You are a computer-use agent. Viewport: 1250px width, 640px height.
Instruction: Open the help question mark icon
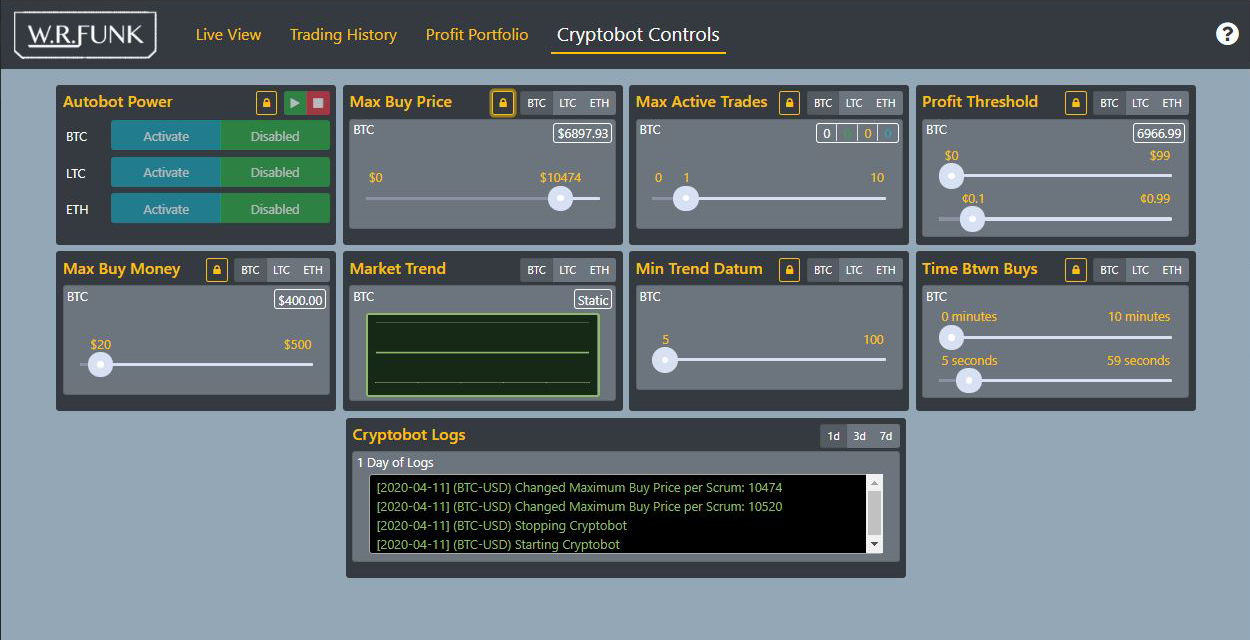[1227, 34]
